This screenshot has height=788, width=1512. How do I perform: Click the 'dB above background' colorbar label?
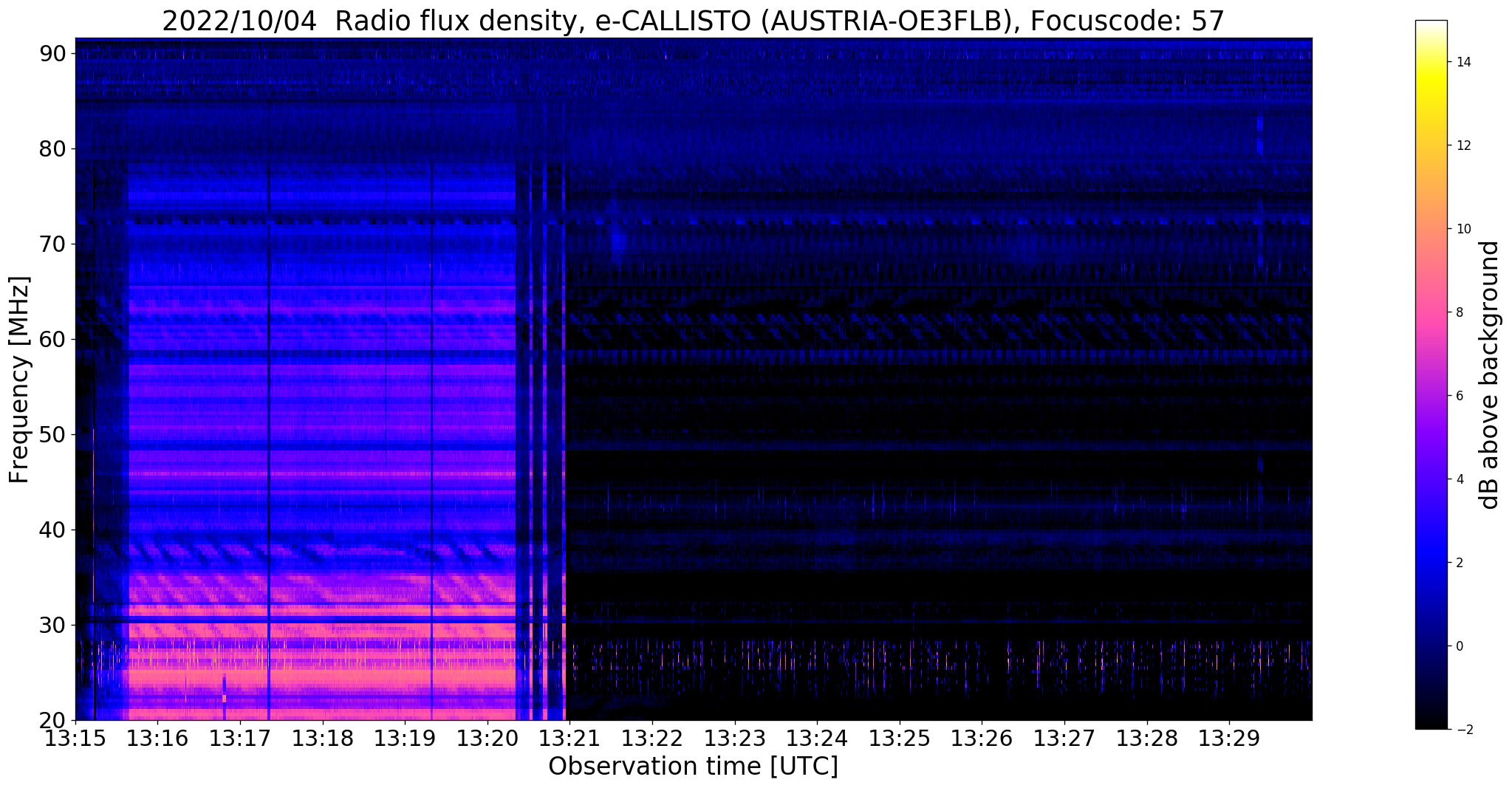(1489, 375)
